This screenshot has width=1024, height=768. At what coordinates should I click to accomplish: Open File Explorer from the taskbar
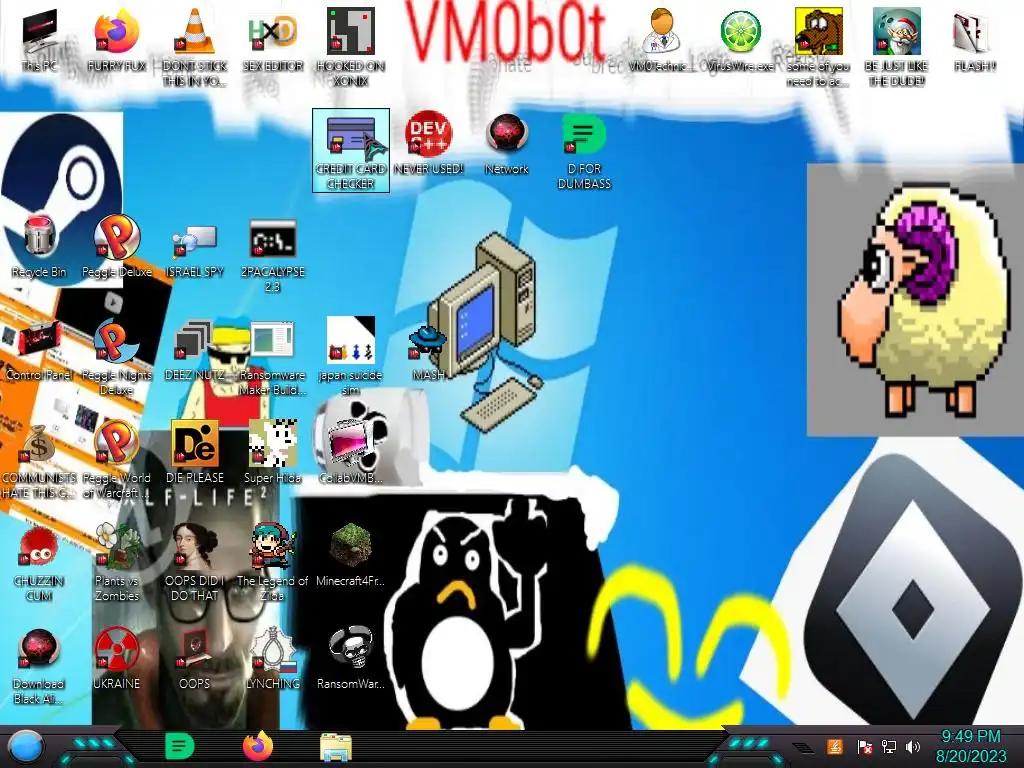336,747
